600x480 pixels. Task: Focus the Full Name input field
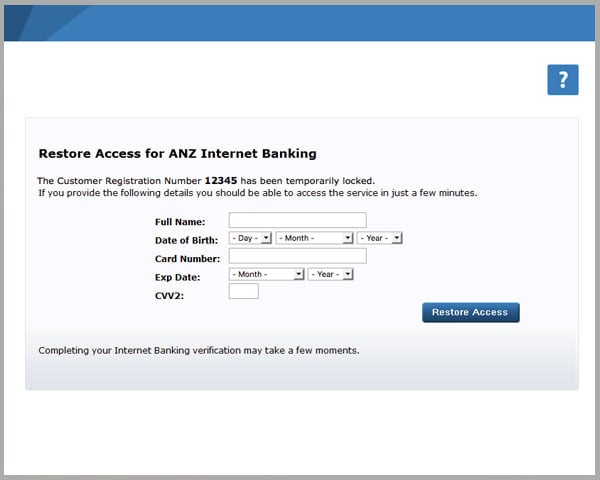[x=297, y=220]
